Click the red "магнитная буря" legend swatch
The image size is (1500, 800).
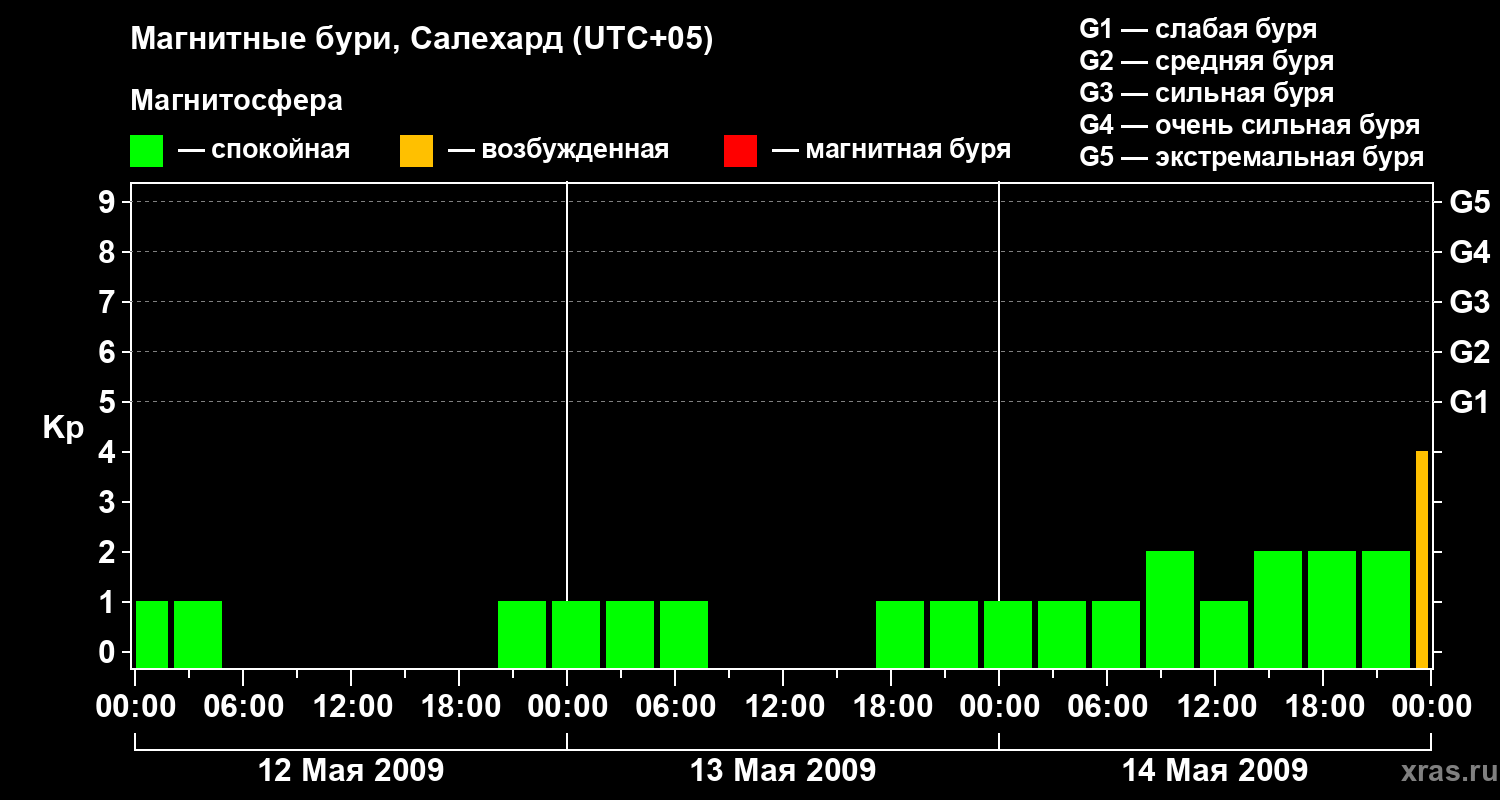(x=740, y=150)
